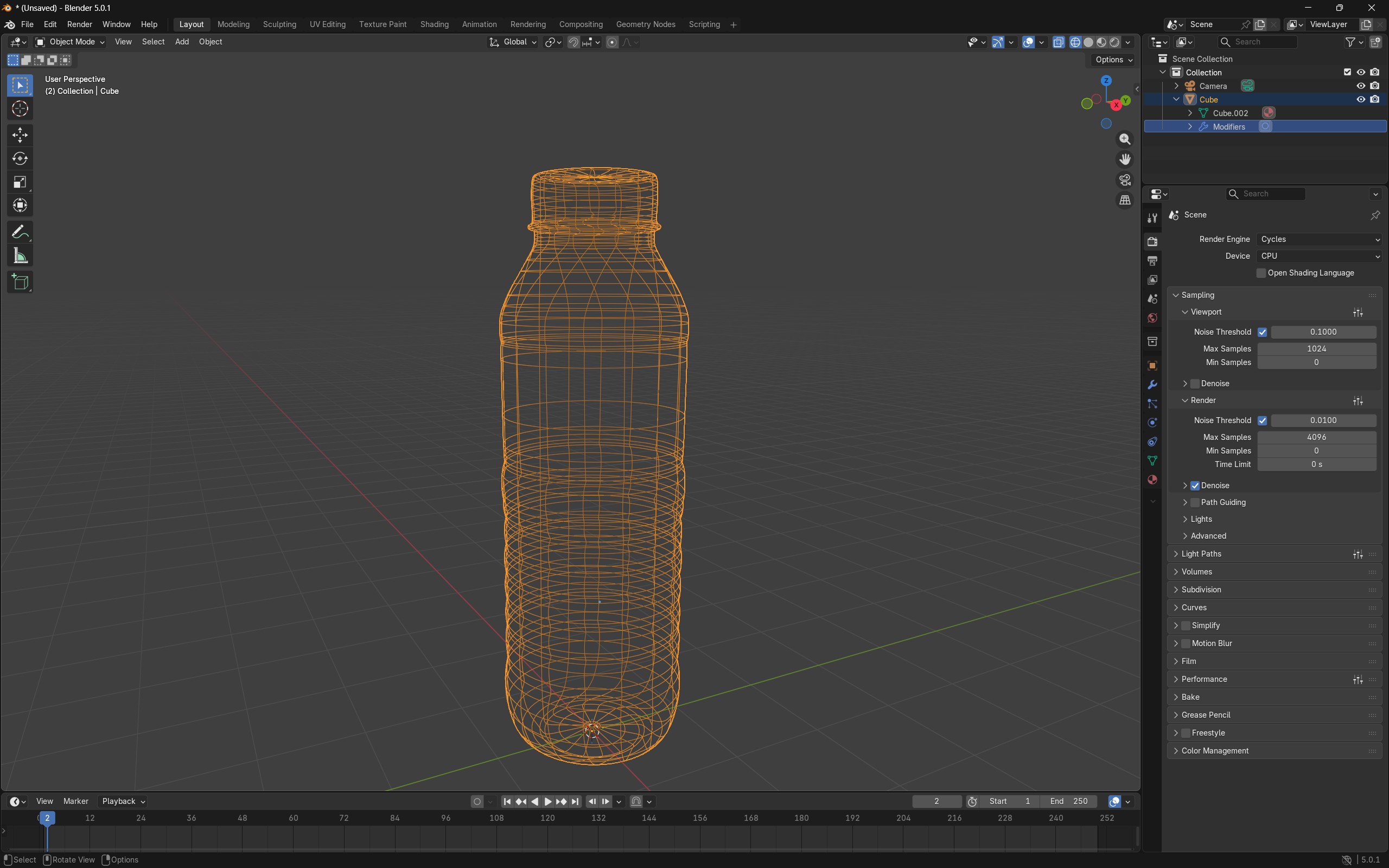Switch to the Shading workspace tab
This screenshot has width=1389, height=868.
[x=434, y=25]
